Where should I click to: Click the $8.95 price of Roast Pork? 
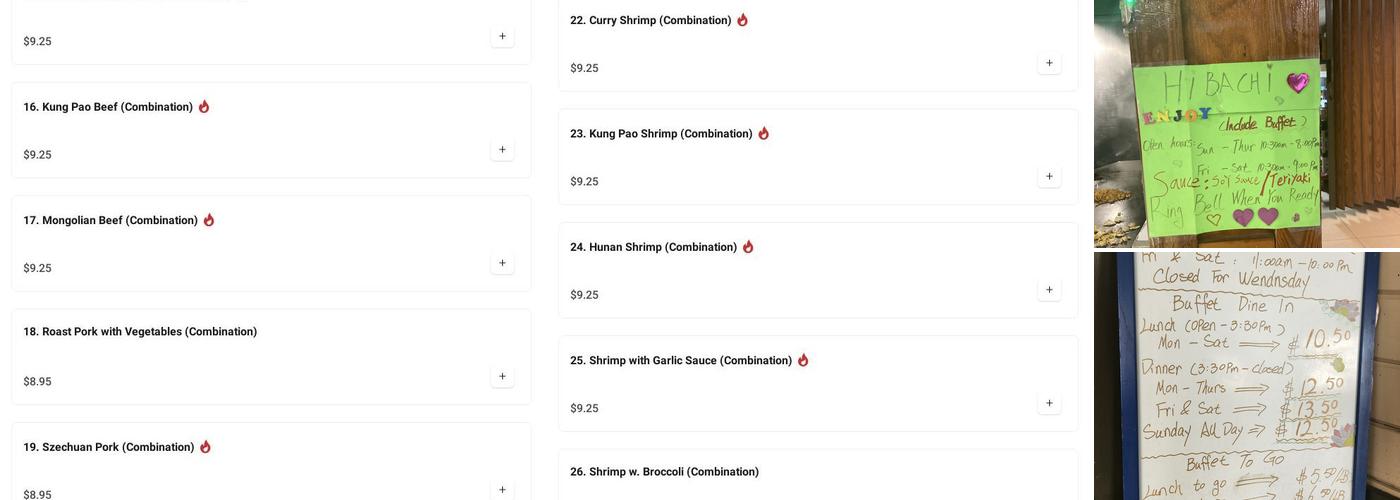click(37, 382)
